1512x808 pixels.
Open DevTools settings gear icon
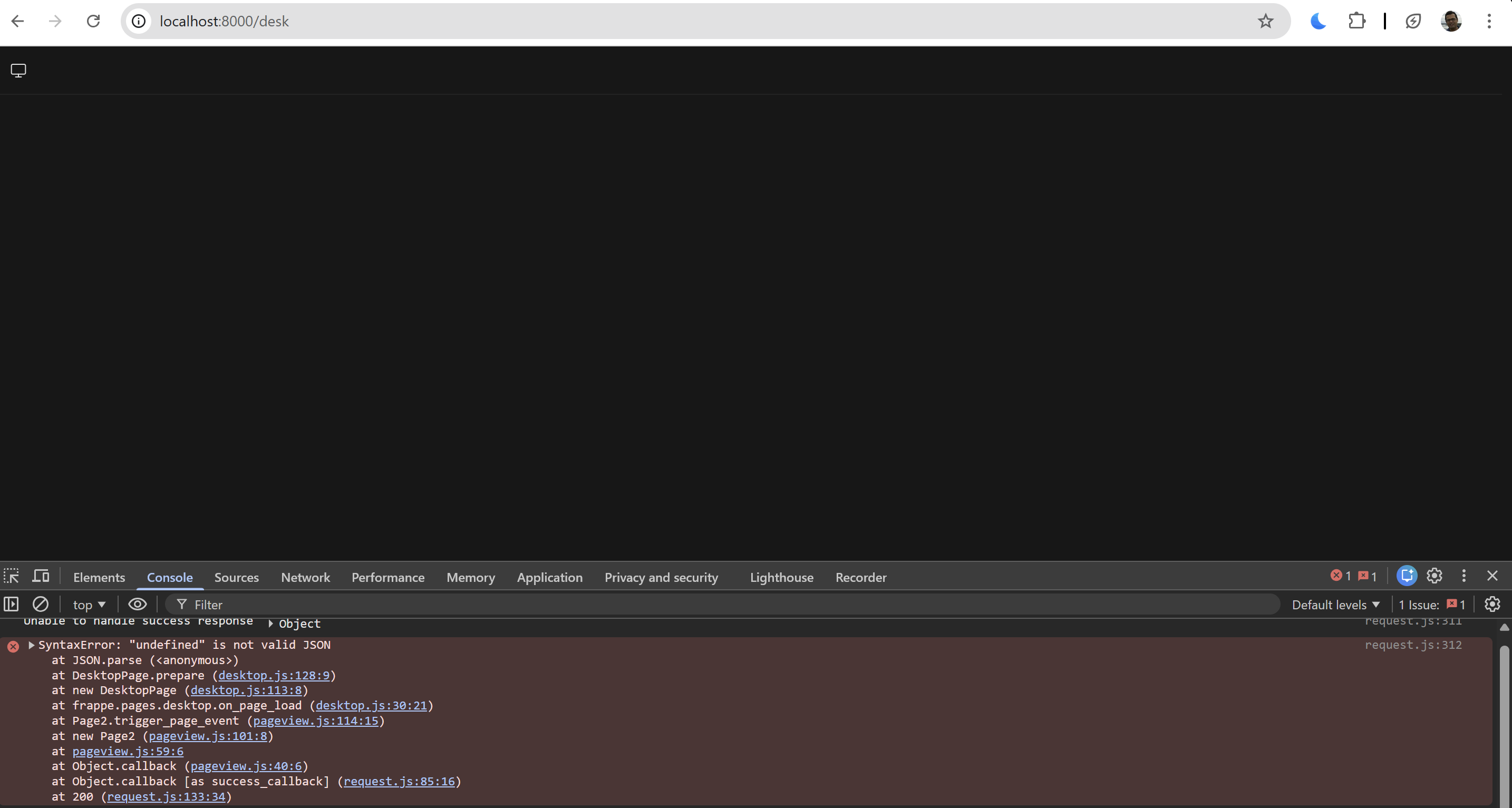[x=1435, y=576]
